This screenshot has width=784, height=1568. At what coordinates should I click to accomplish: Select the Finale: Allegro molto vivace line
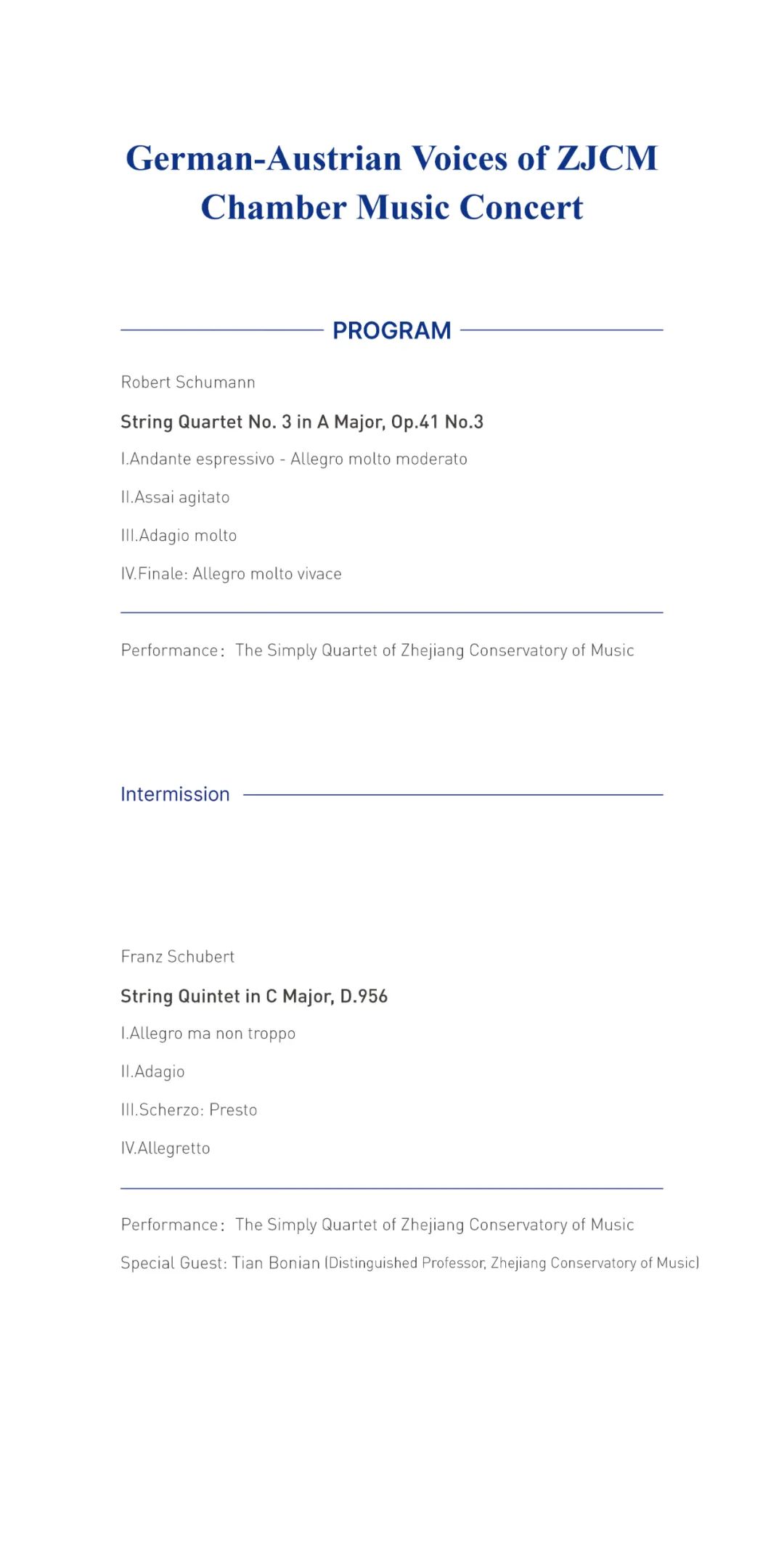click(231, 573)
